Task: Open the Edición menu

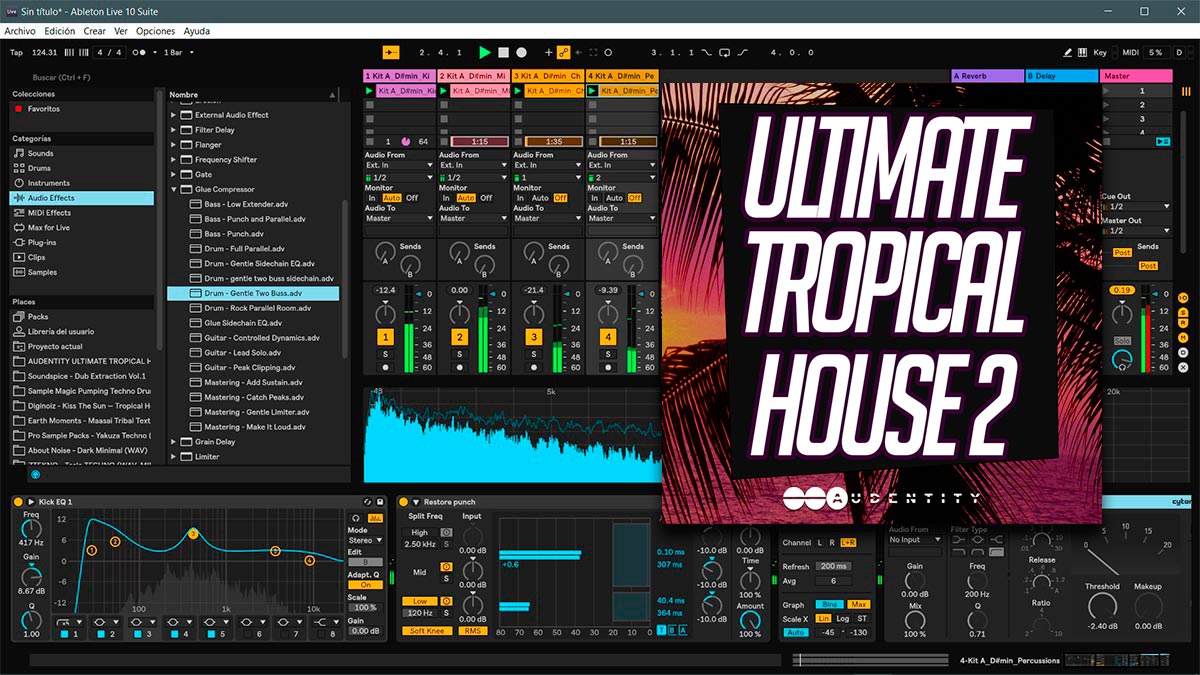Action: (60, 31)
